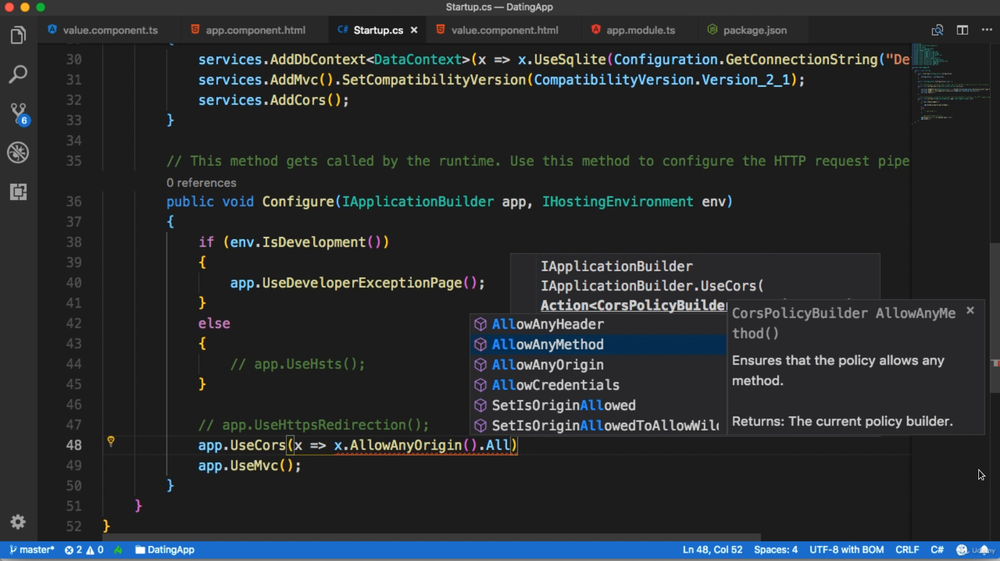This screenshot has width=1000, height=561.
Task: Click the commented app.UseHttpsRedirection line
Action: pyautogui.click(x=313, y=425)
